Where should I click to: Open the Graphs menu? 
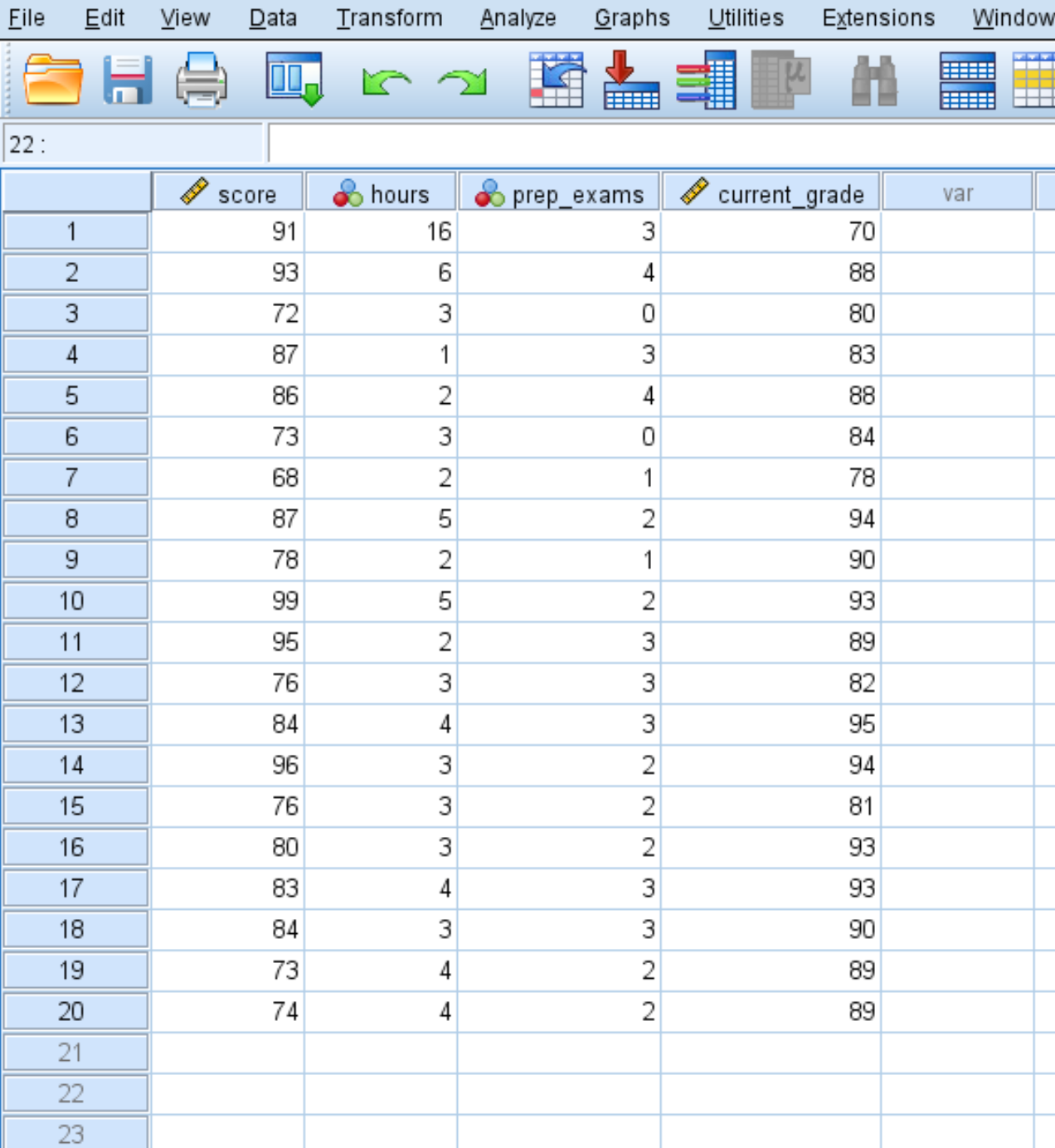[632, 17]
